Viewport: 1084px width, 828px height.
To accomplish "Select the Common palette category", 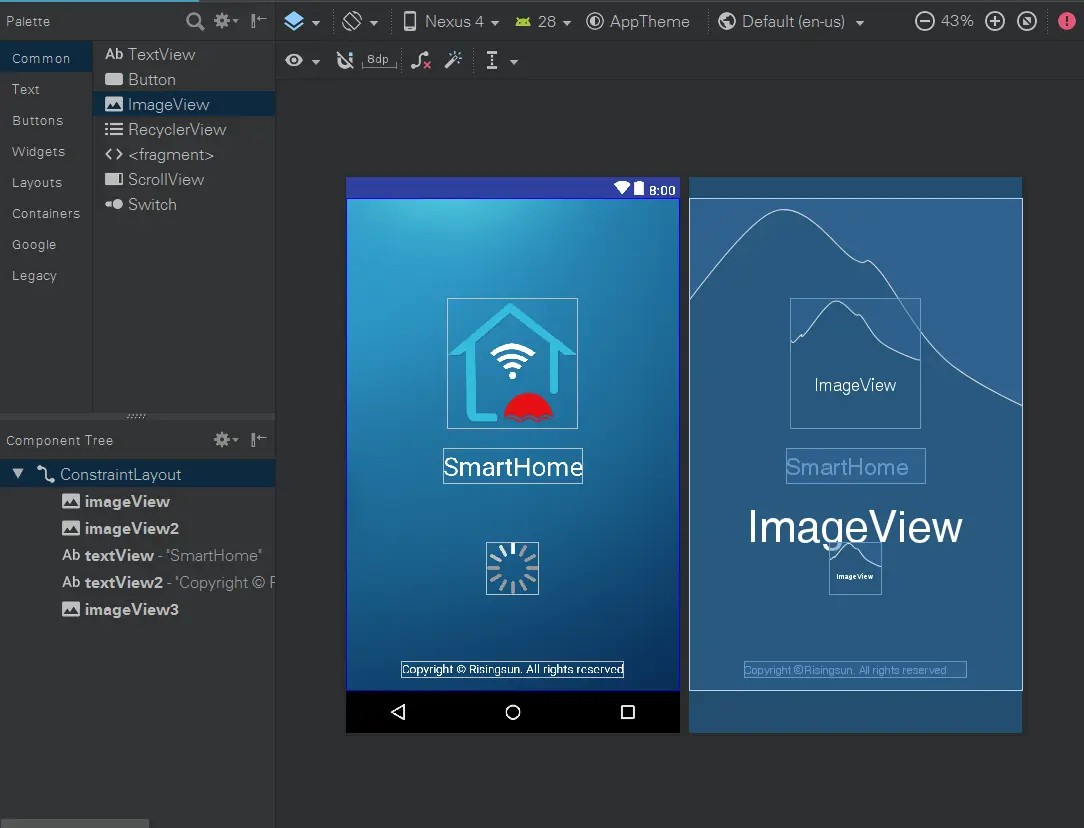I will (46, 59).
